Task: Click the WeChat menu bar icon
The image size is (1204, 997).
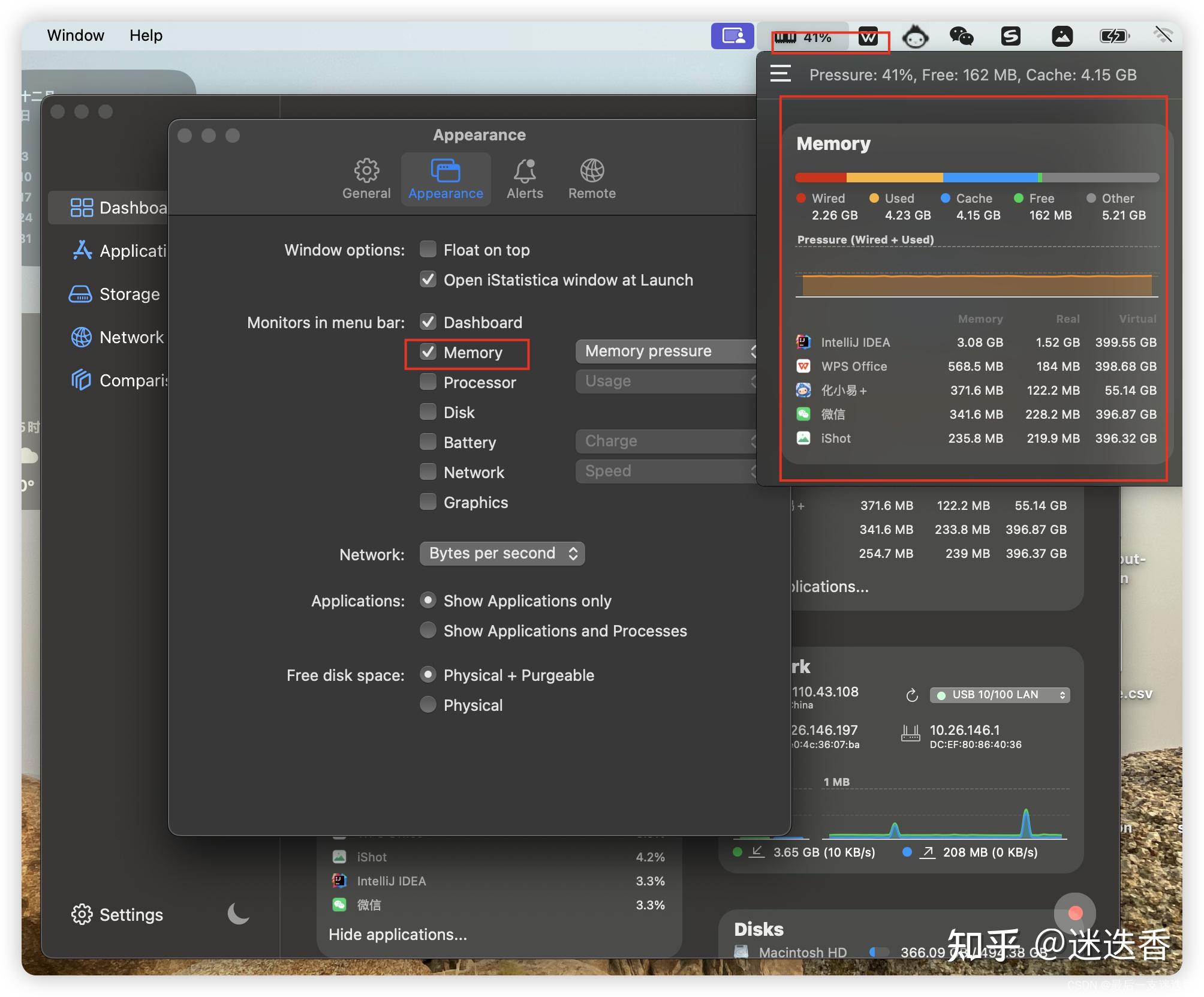Action: [x=962, y=36]
